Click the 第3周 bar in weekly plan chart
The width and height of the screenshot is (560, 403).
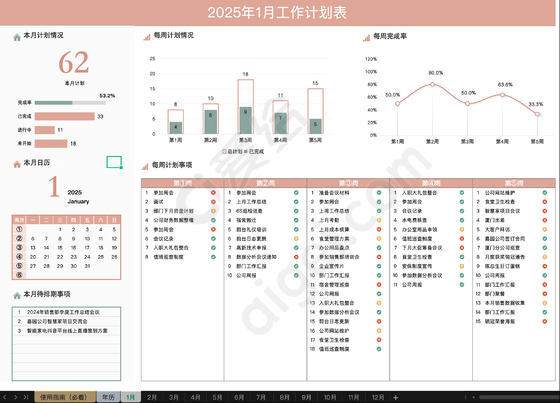pos(245,107)
